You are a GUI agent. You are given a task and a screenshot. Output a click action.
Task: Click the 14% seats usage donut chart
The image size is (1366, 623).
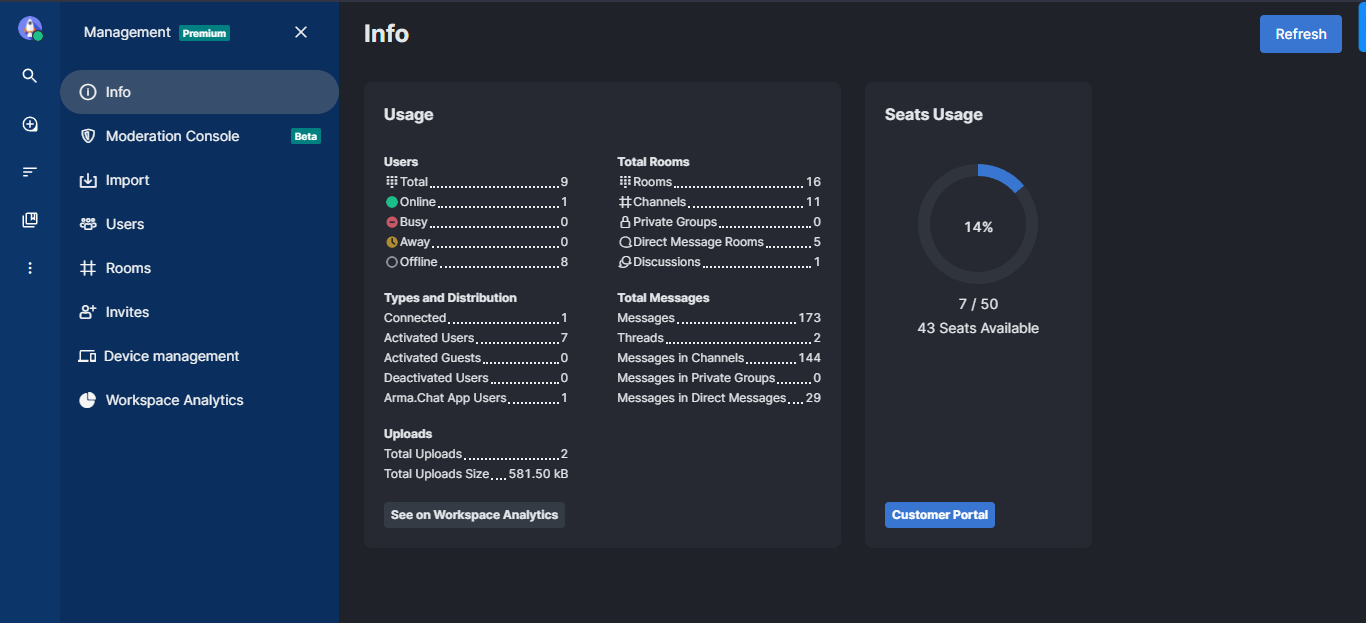coord(978,224)
